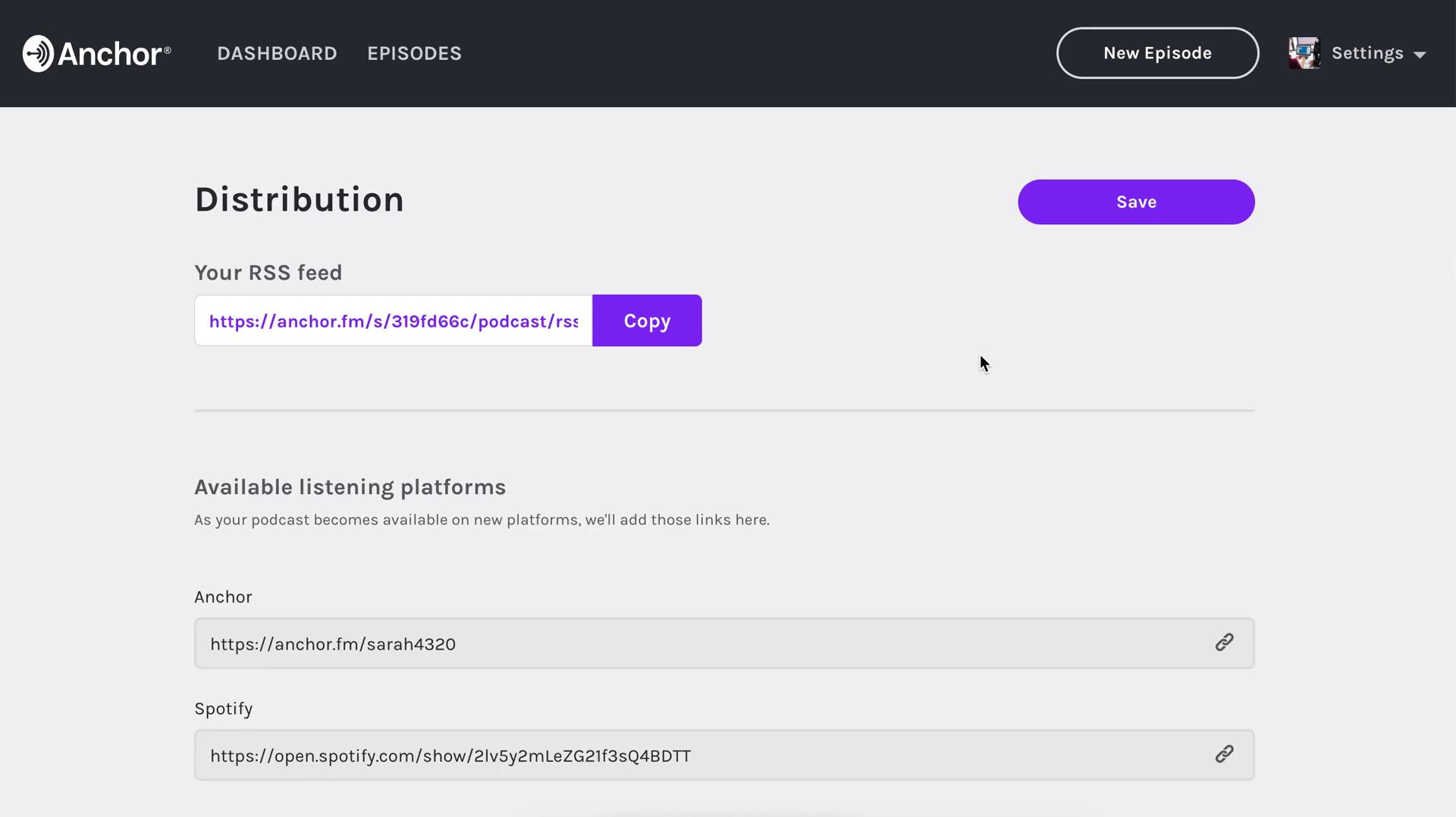
Task: Click the profile avatar thumbnail
Action: coord(1304,53)
